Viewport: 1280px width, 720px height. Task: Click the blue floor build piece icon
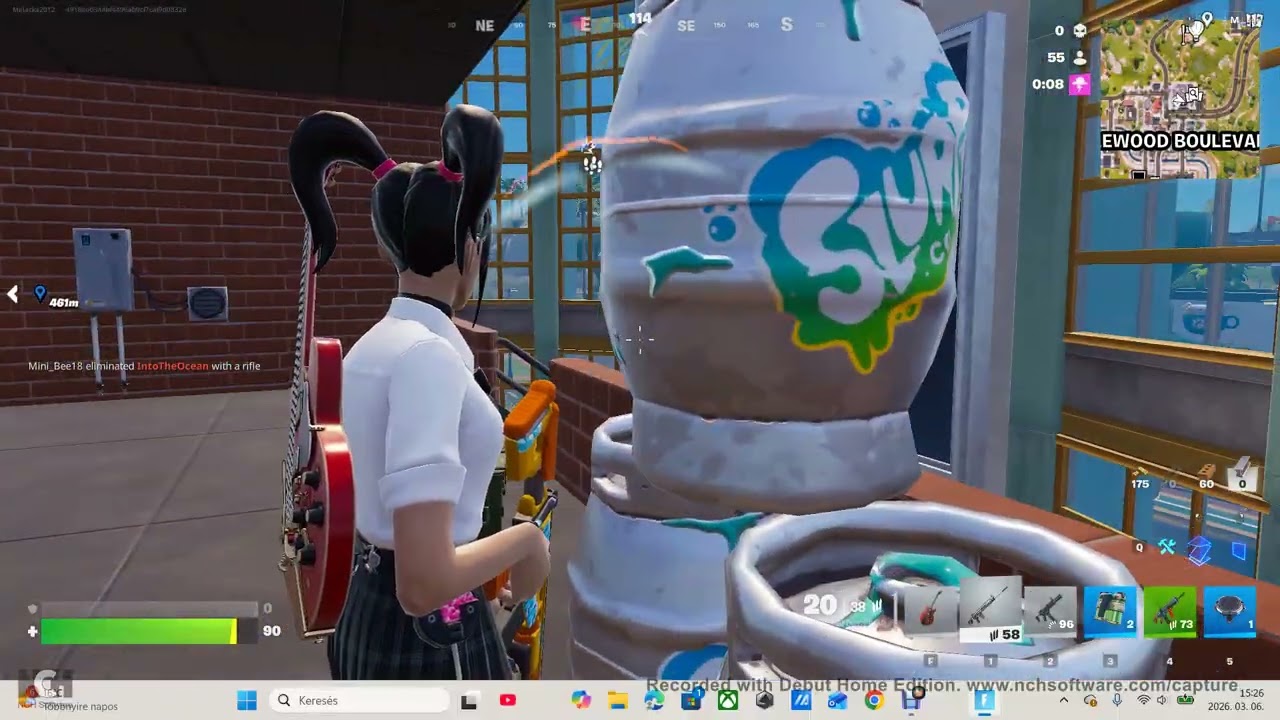click(1199, 550)
